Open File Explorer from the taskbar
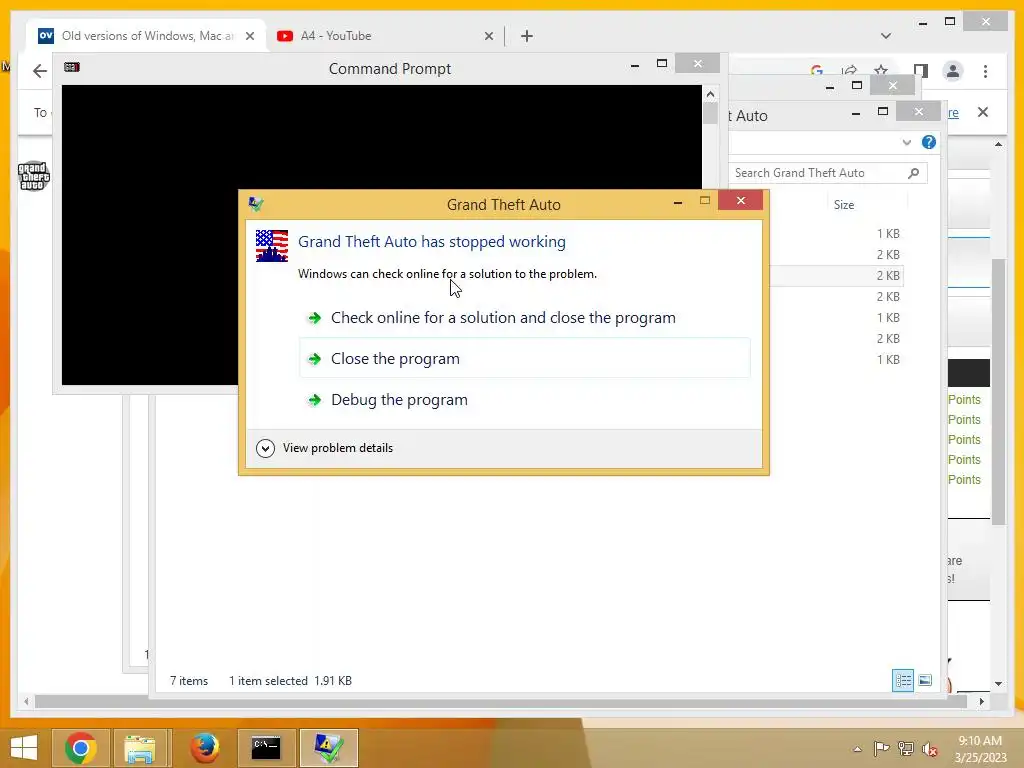Viewport: 1024px width, 768px height. point(140,748)
